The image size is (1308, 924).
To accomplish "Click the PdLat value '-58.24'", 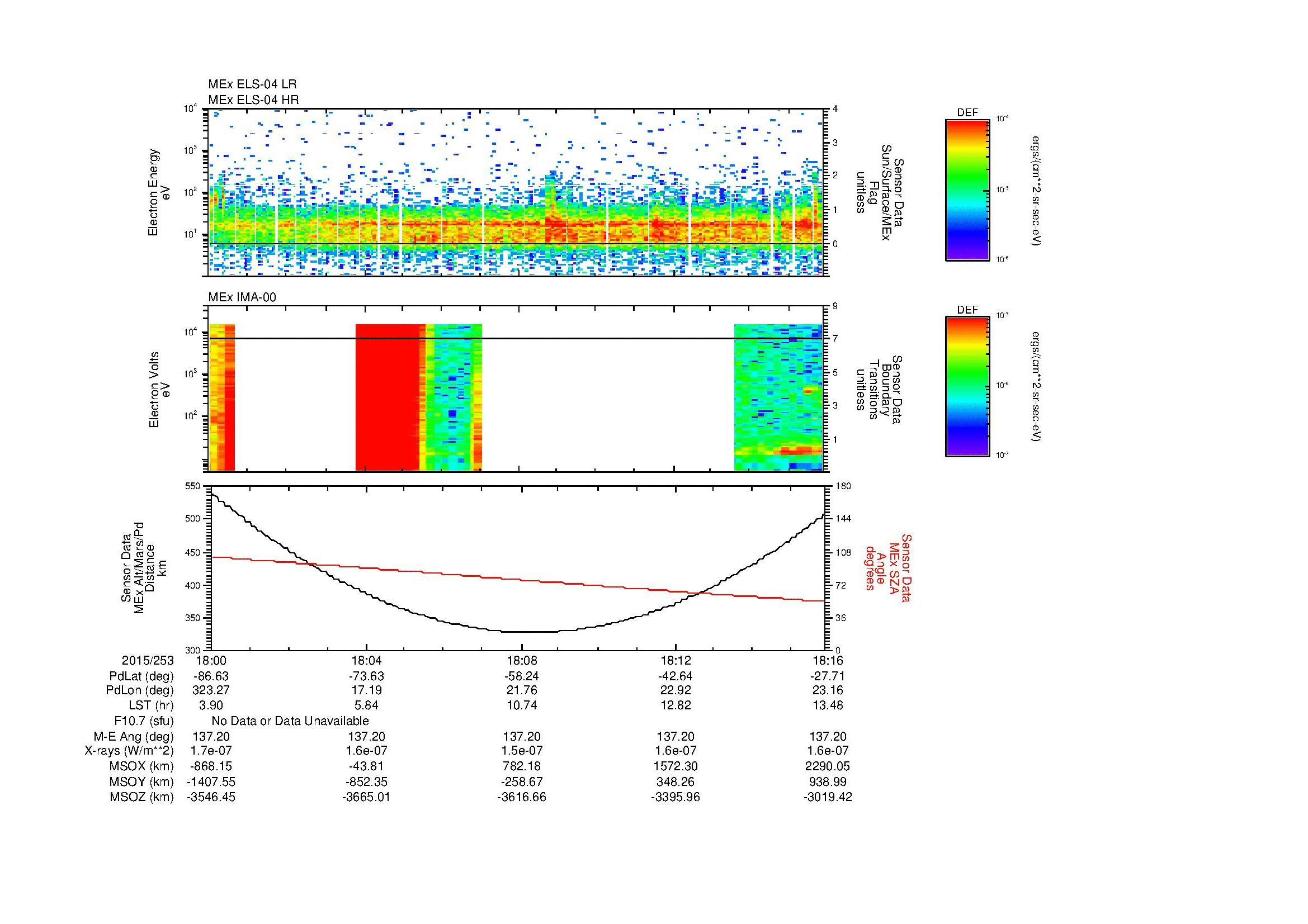I will [x=521, y=676].
